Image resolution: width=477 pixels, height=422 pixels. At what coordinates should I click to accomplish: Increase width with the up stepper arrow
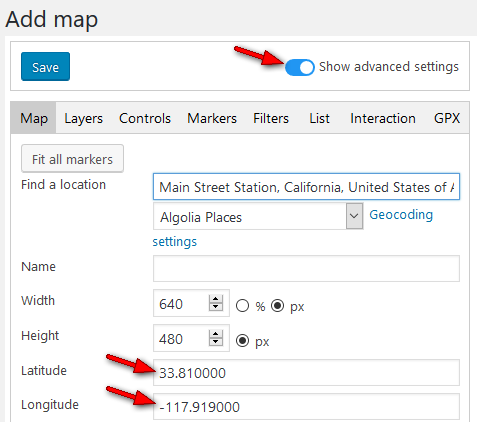click(x=216, y=299)
